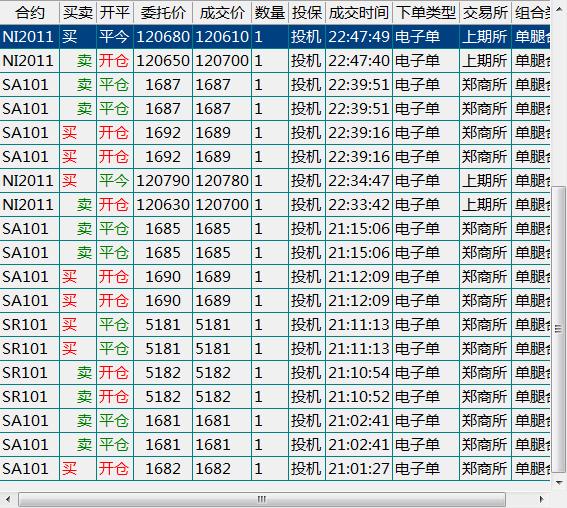This screenshot has width=567, height=508.
Task: Click the 投机 cell in the 22:47:40 row
Action: (x=307, y=60)
